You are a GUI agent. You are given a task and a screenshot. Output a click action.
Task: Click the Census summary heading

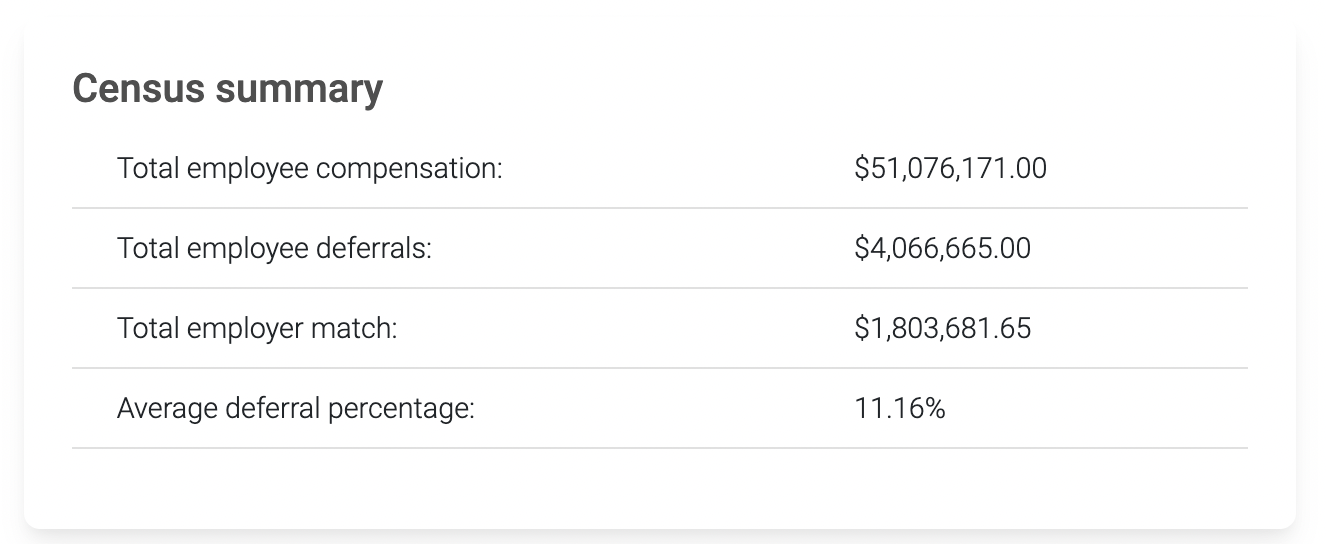[x=227, y=89]
